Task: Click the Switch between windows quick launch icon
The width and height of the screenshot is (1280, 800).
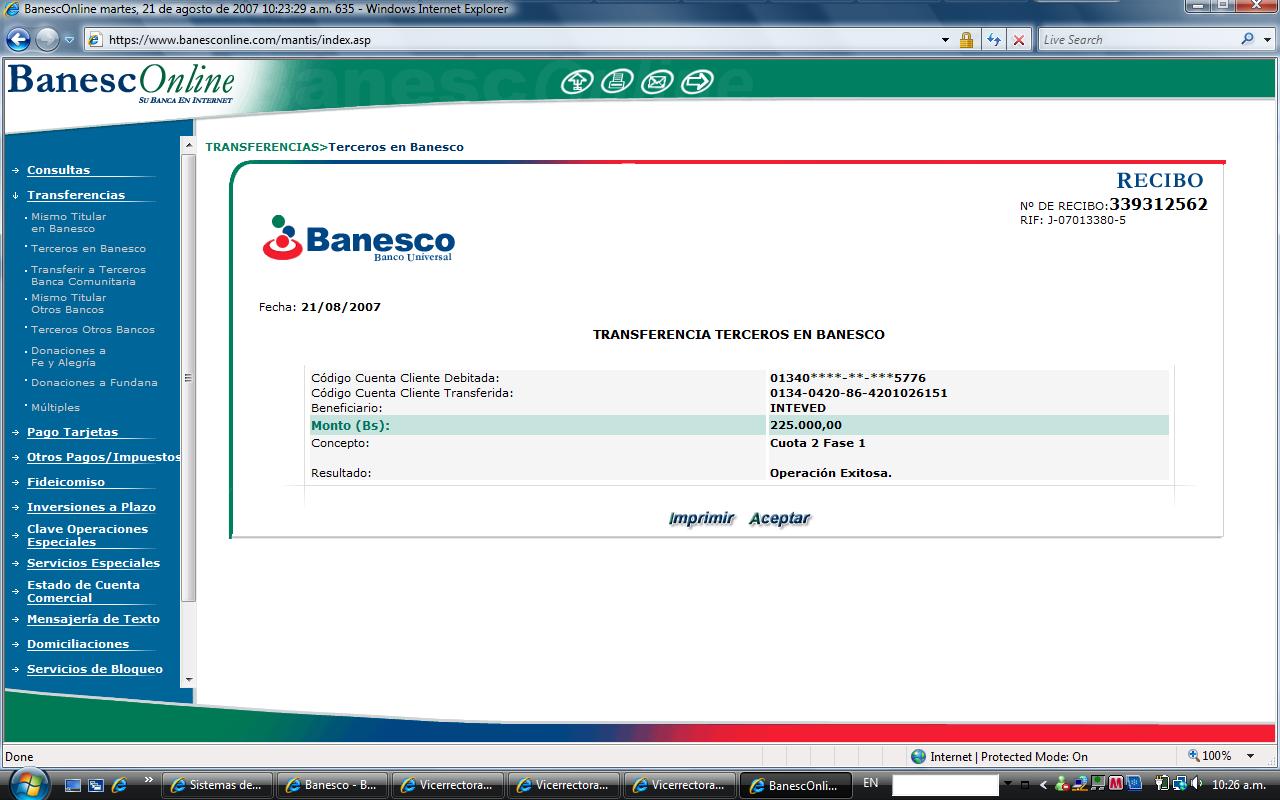Action: coord(97,785)
